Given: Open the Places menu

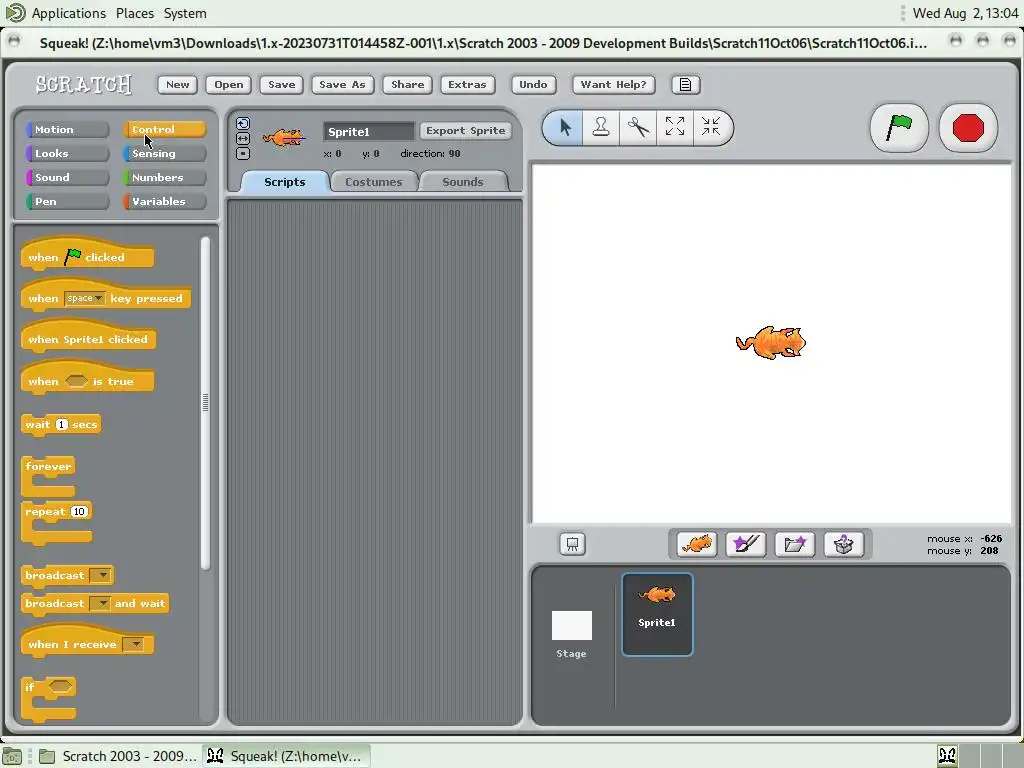Looking at the screenshot, I should pyautogui.click(x=135, y=13).
